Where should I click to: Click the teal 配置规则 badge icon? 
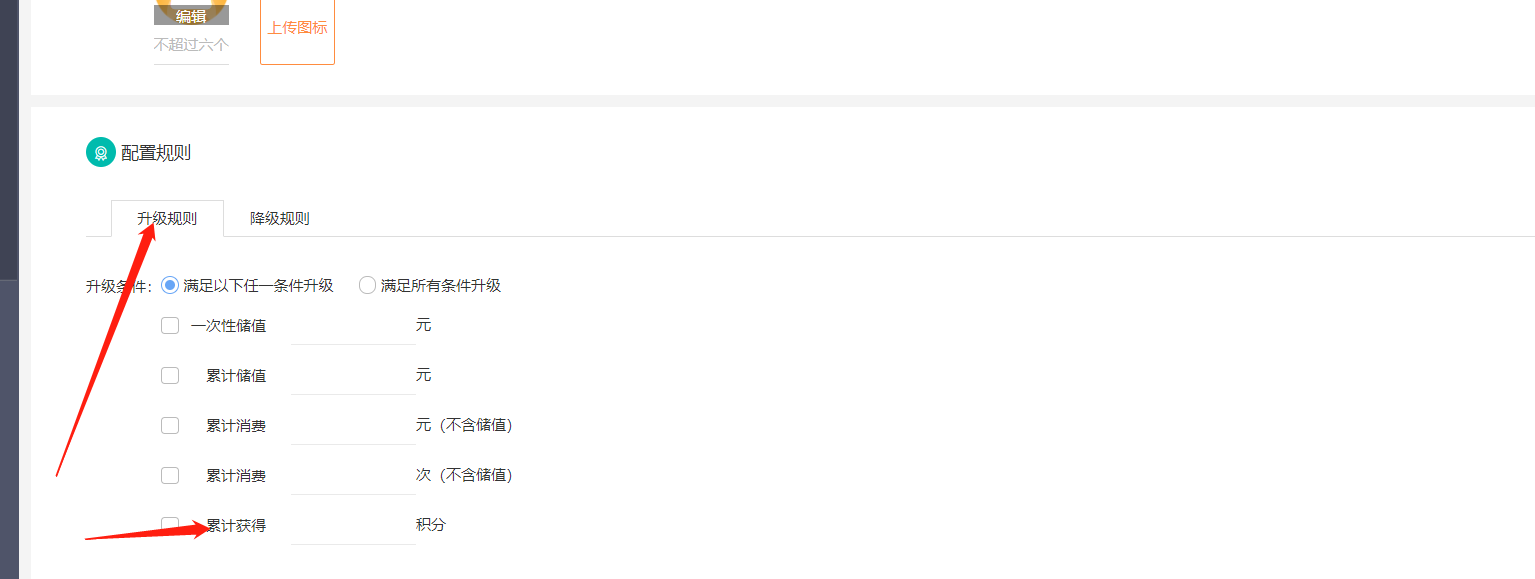101,153
